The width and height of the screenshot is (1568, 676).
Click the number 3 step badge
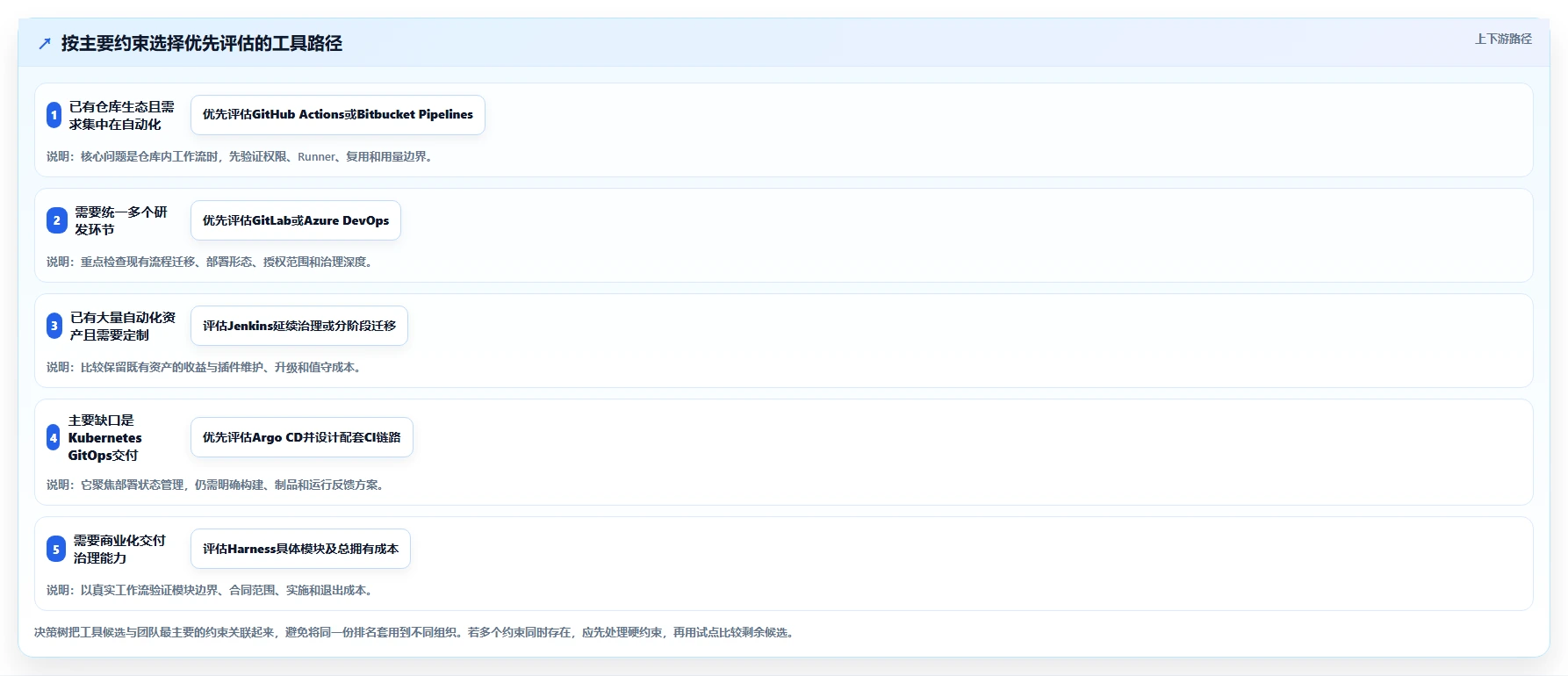[x=54, y=326]
